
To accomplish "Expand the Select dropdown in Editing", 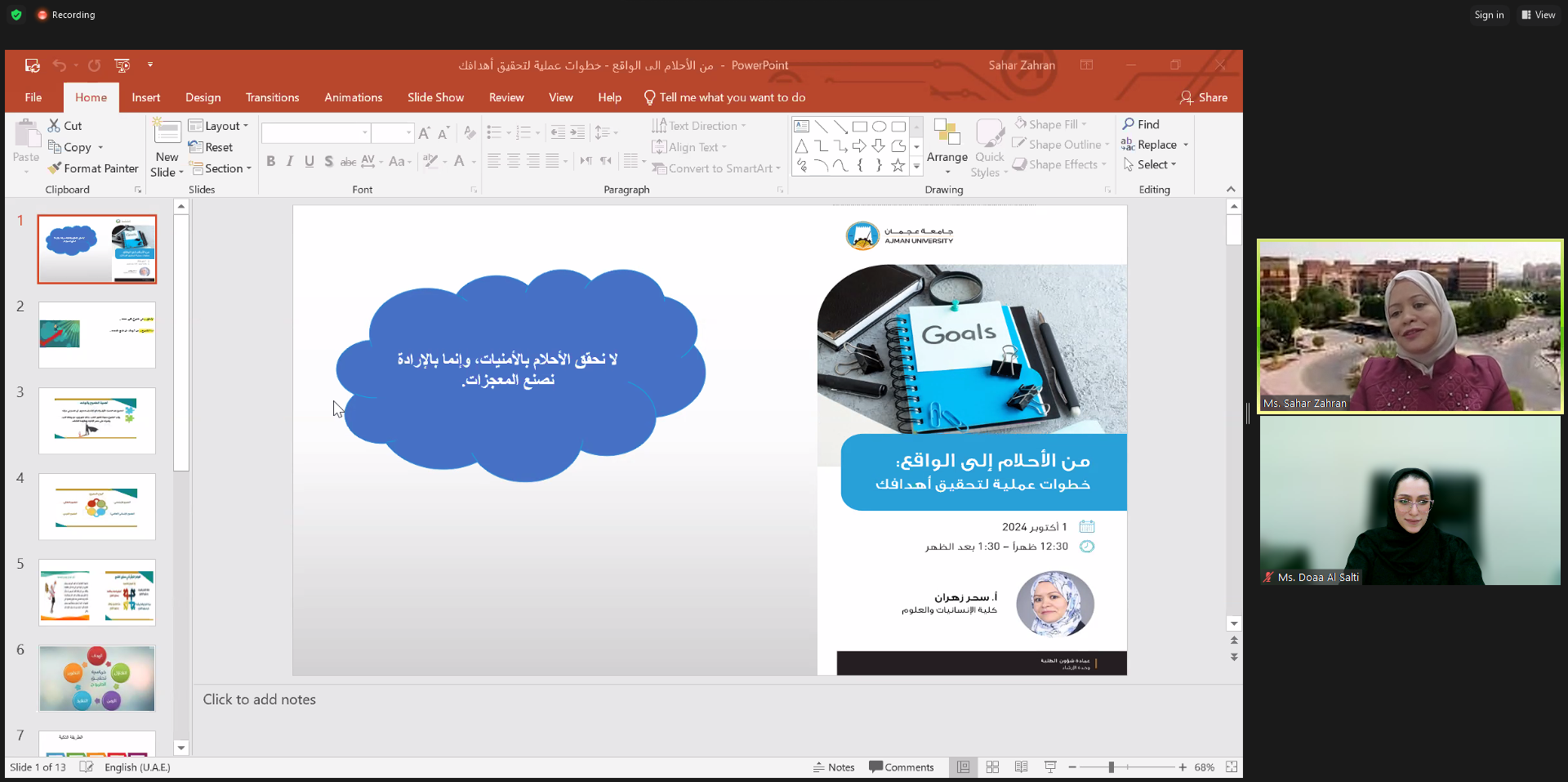I will point(1151,164).
